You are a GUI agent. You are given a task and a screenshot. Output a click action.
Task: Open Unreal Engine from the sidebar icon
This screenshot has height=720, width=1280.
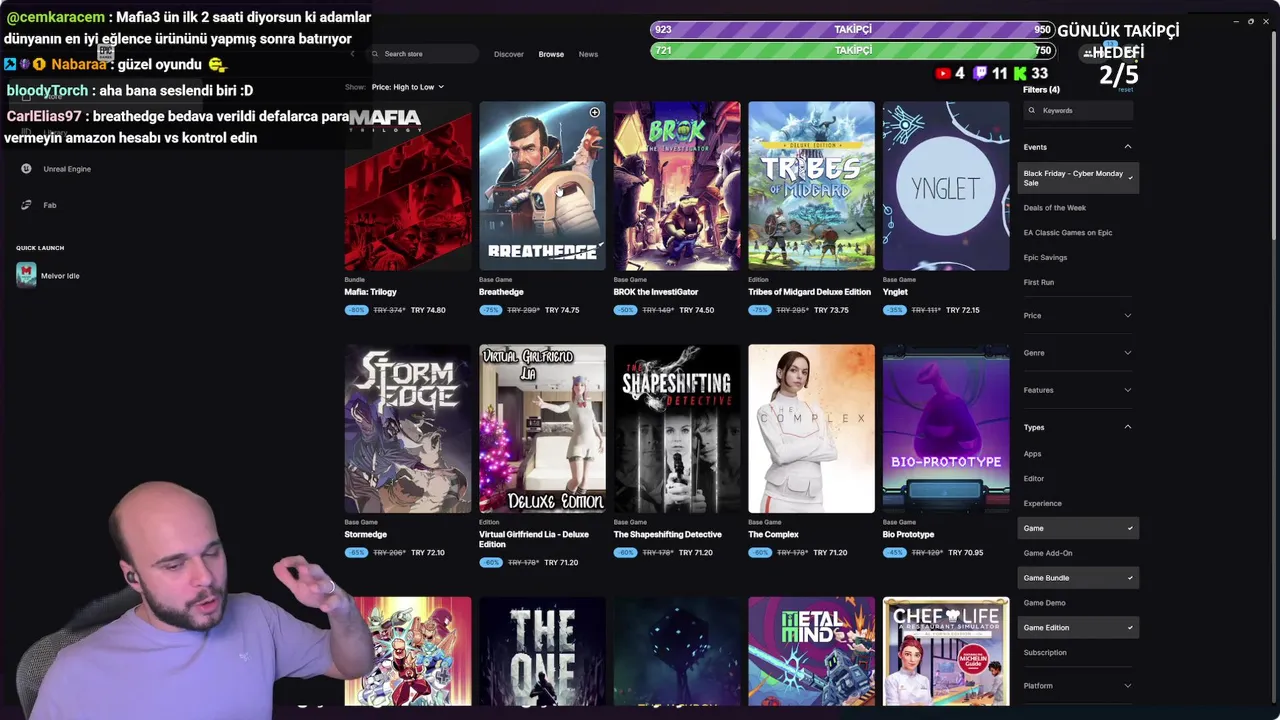point(27,169)
